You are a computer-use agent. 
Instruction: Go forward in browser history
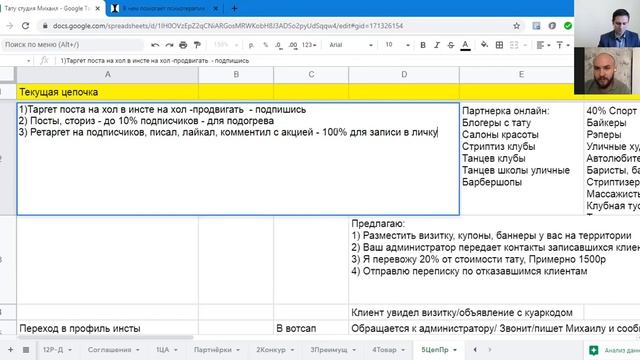(x=10, y=26)
